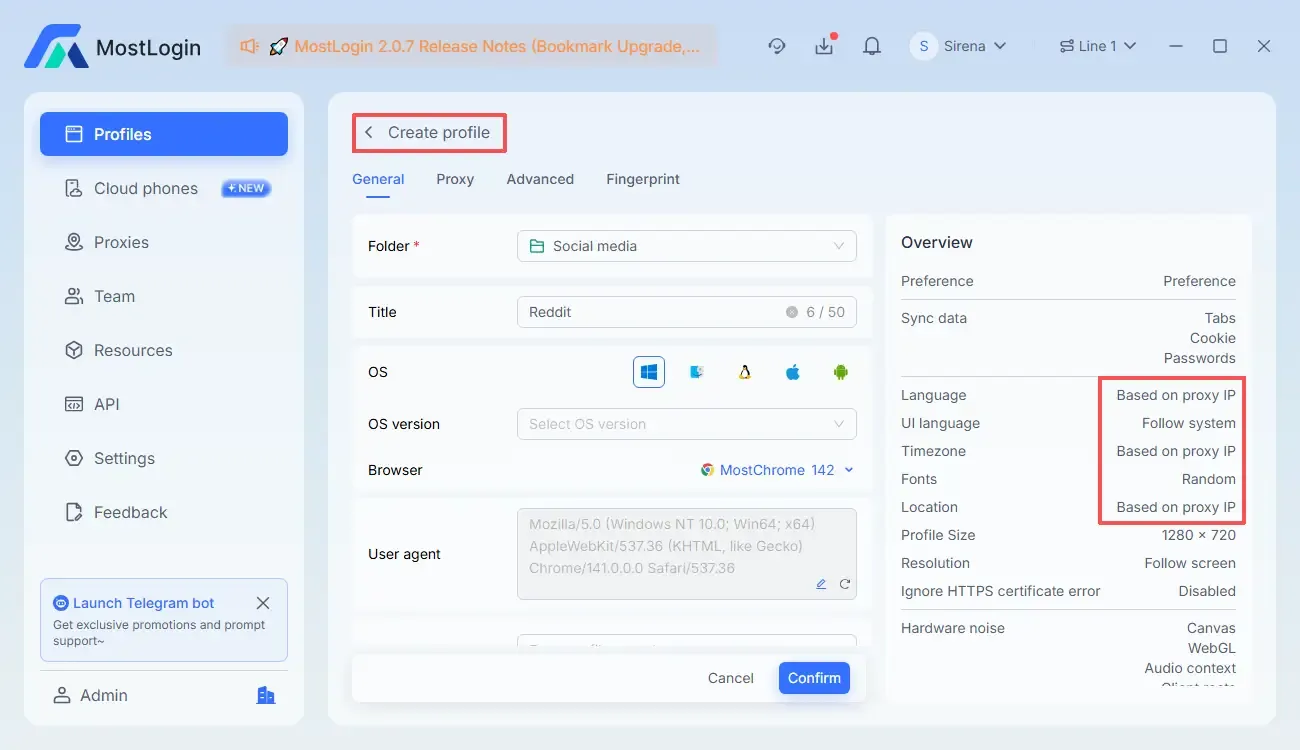Launch the Telegram bot
Screen dimensions: 1300x750
coord(143,603)
